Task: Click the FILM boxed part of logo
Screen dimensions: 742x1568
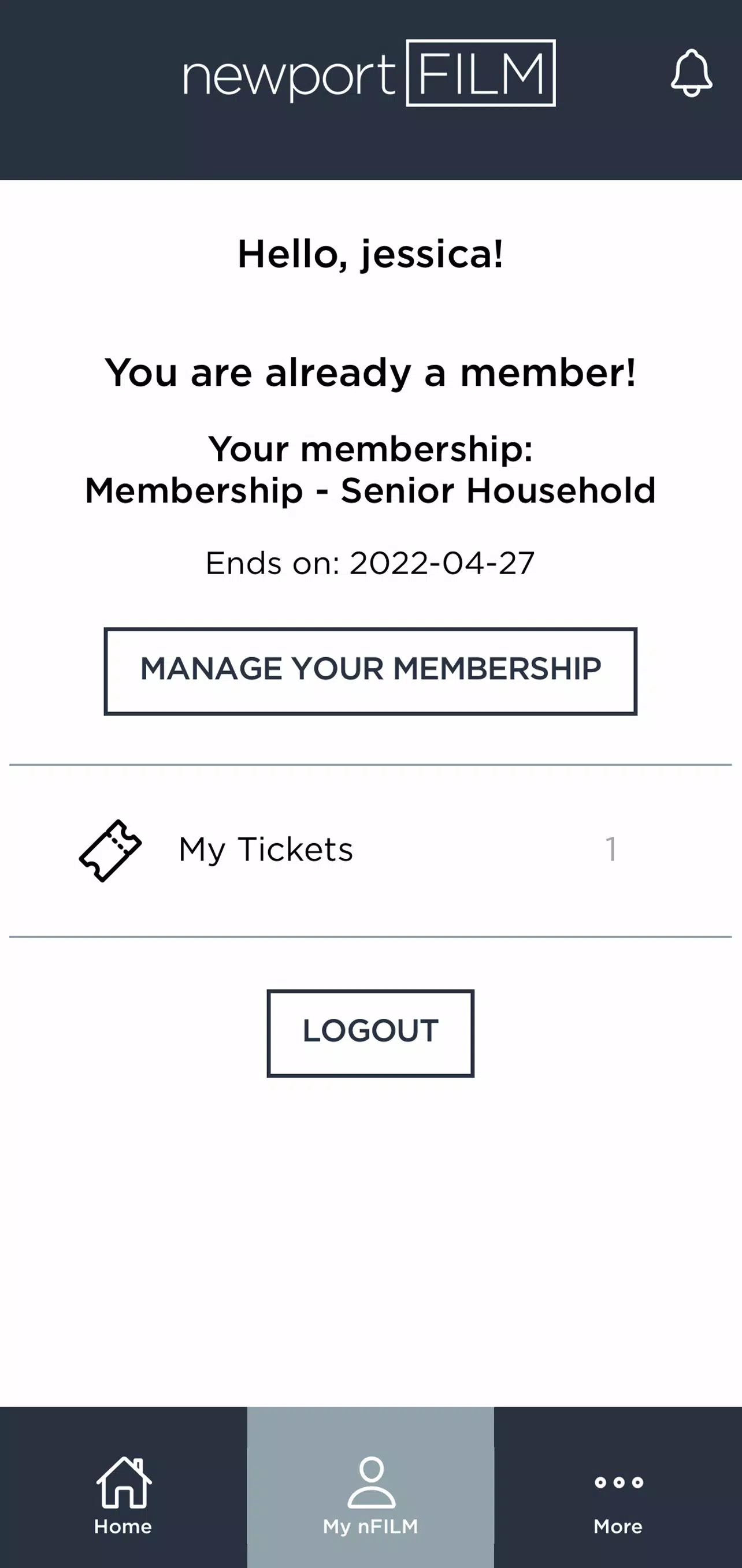Action: [481, 73]
